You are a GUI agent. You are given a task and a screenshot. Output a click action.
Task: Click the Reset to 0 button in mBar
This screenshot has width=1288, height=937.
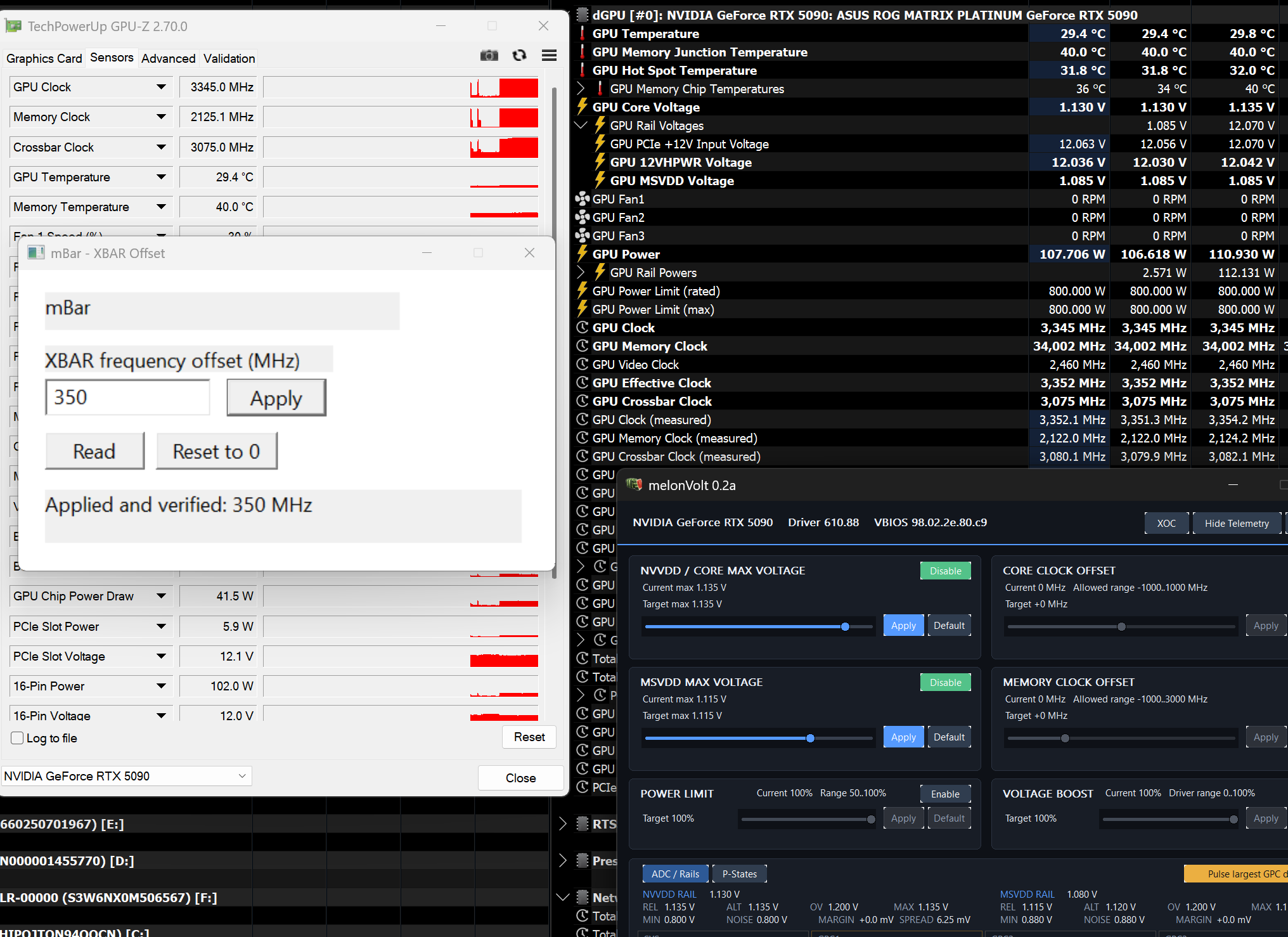[217, 451]
